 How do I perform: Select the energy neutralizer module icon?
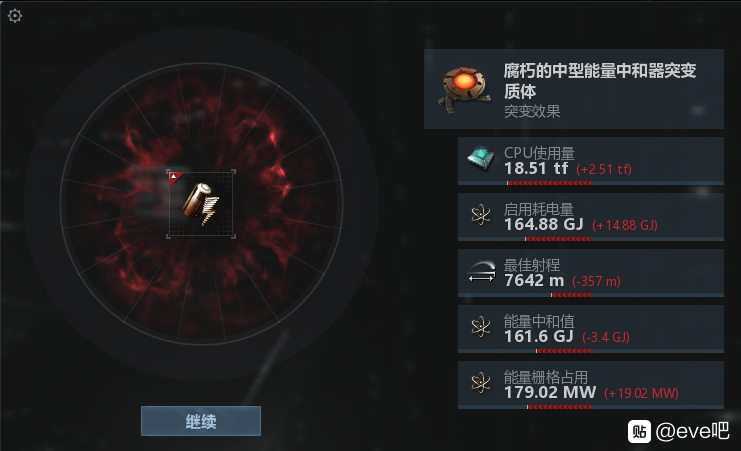click(201, 204)
